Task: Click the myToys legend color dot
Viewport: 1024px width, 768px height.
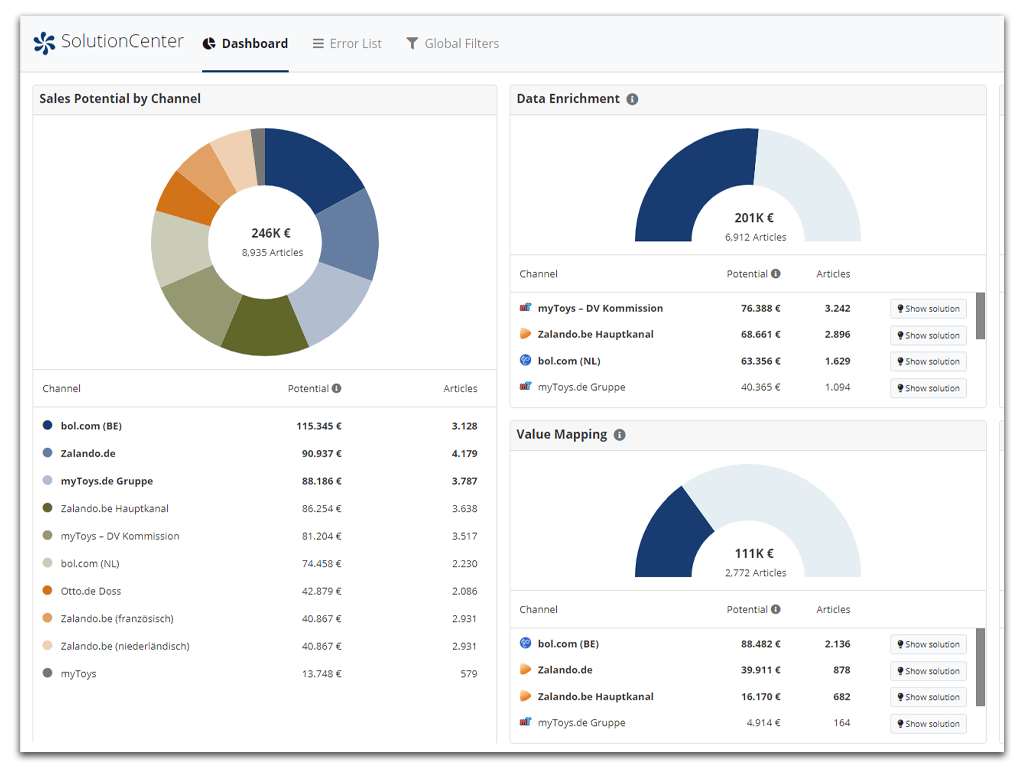Action: coord(47,673)
